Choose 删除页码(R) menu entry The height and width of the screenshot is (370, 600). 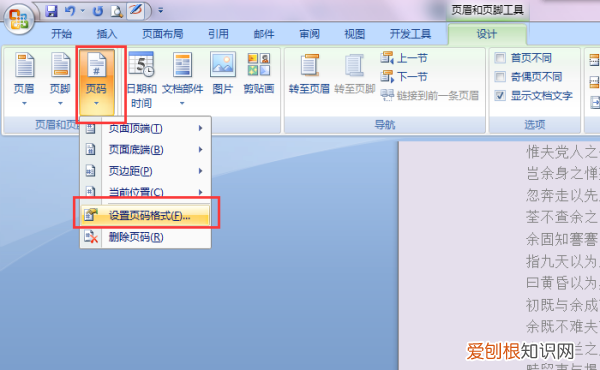pos(145,237)
